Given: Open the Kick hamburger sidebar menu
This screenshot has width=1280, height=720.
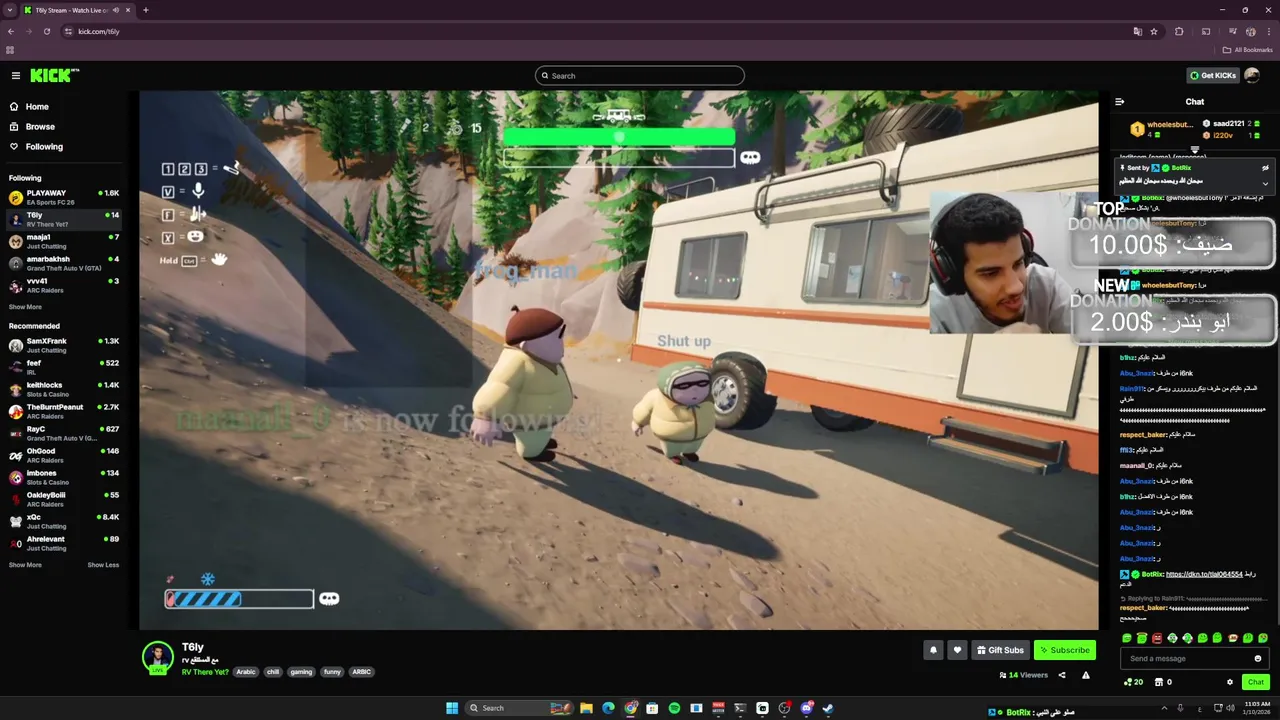Looking at the screenshot, I should [16, 76].
